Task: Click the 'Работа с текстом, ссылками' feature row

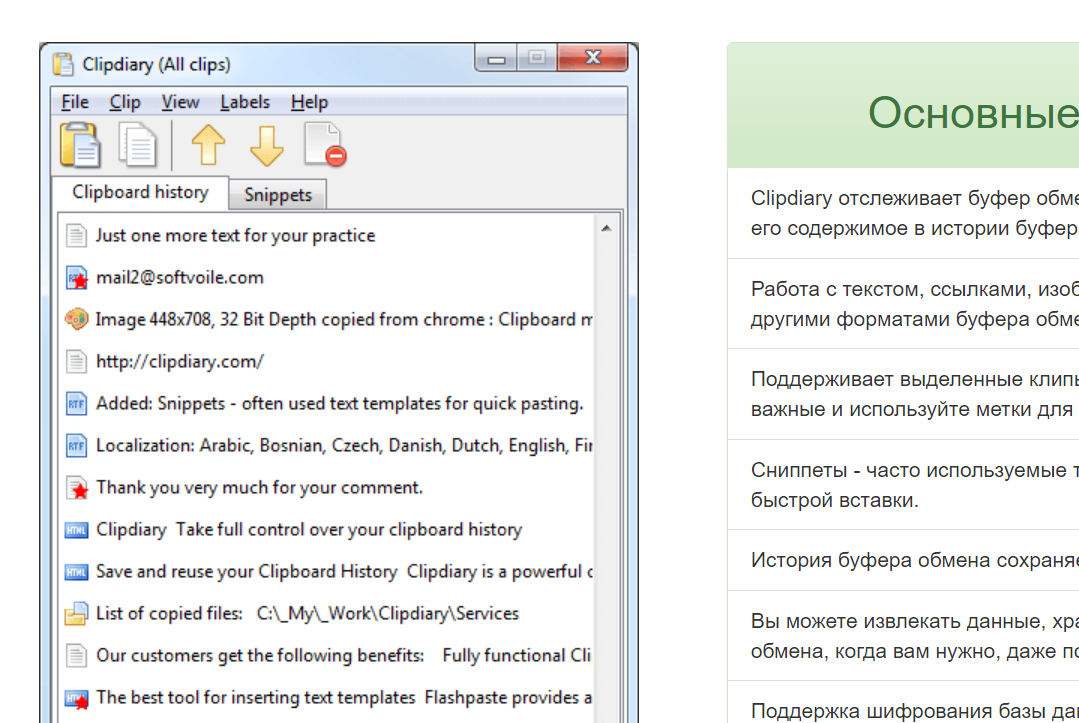Action: (x=903, y=304)
